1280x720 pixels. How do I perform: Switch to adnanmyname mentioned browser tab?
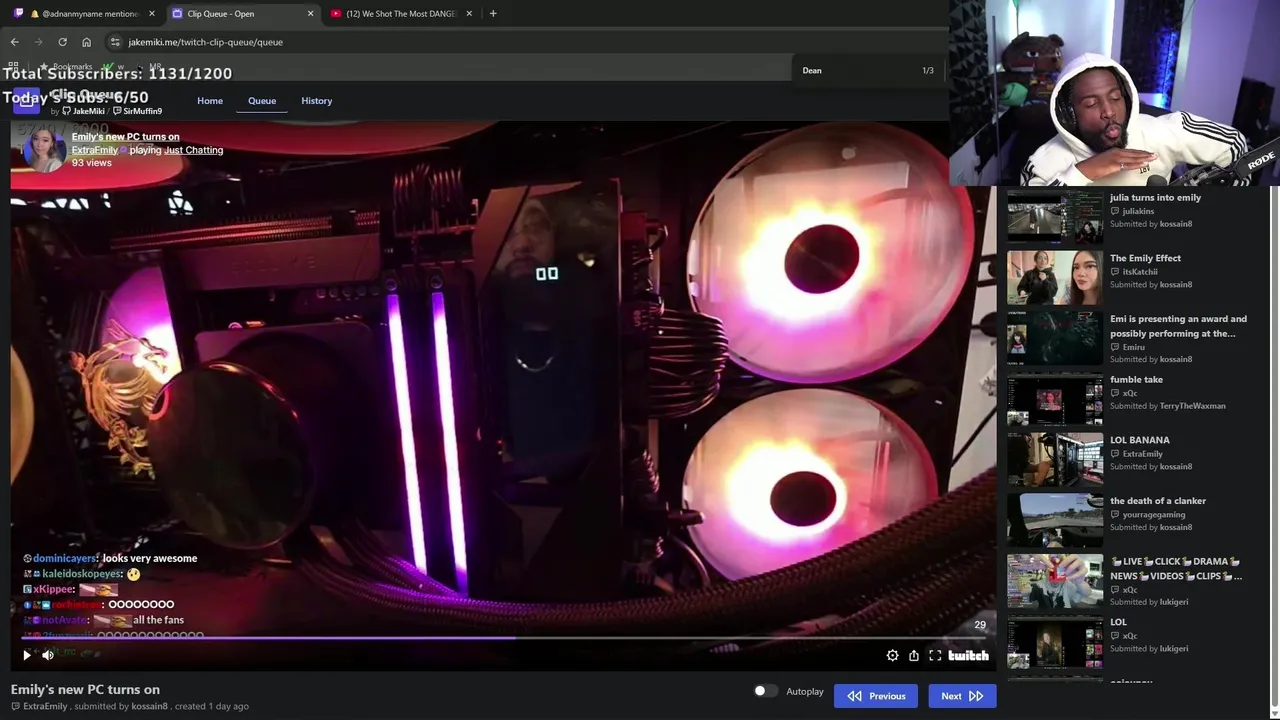pos(84,14)
